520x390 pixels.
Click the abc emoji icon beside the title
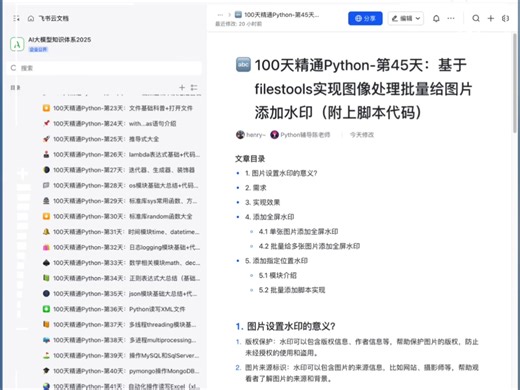pyautogui.click(x=243, y=65)
